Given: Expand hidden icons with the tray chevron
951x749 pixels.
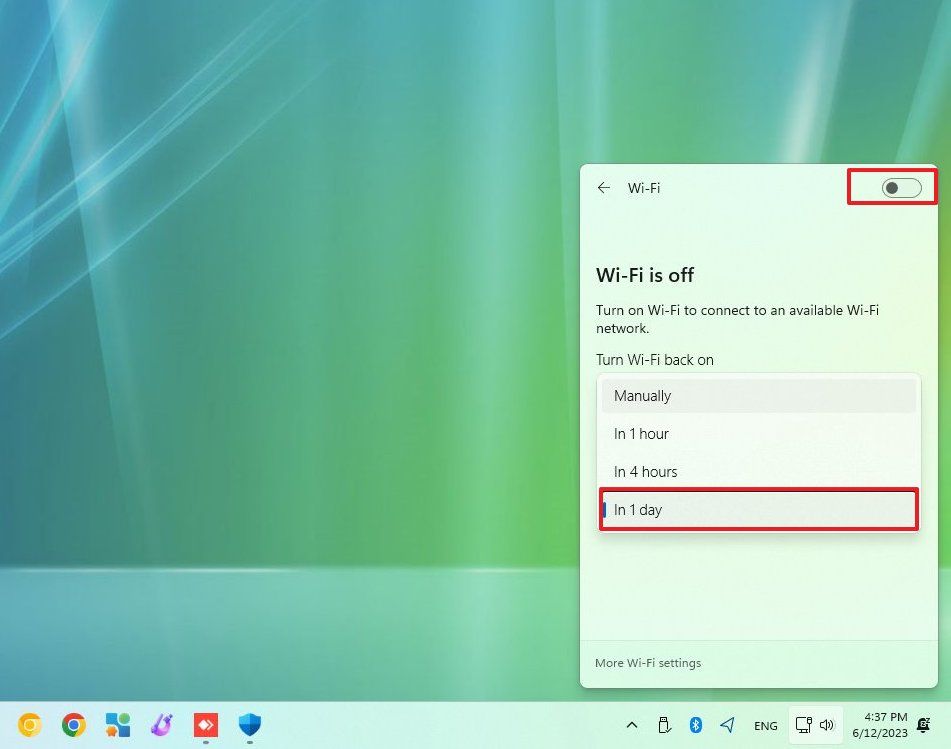Looking at the screenshot, I should [632, 724].
